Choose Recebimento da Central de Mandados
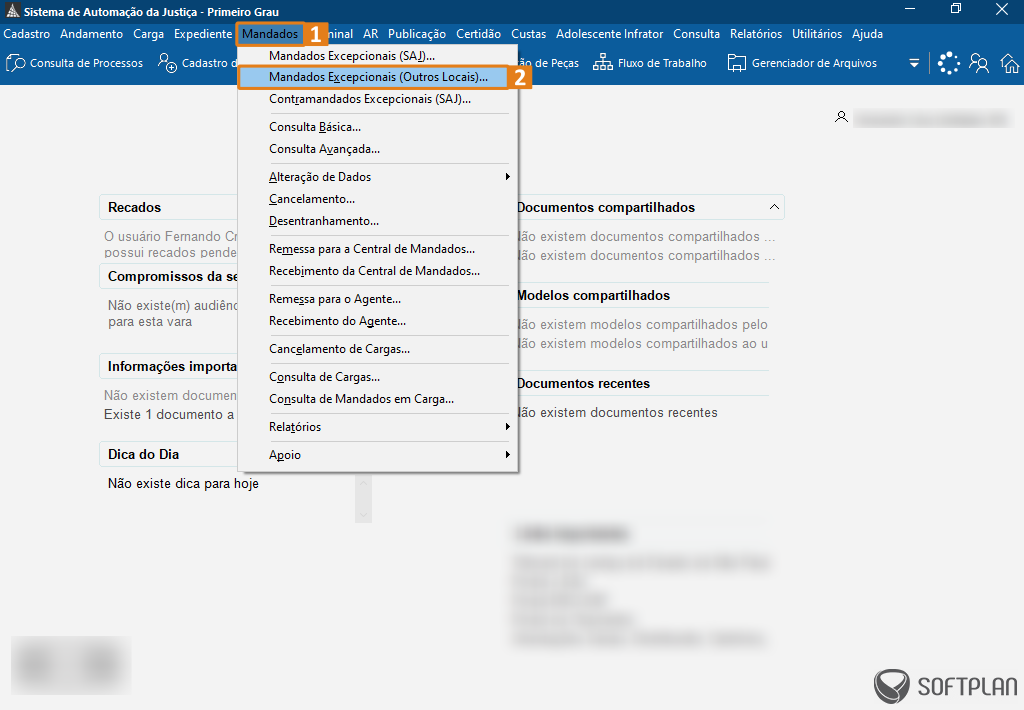Image resolution: width=1024 pixels, height=710 pixels. pos(379,271)
